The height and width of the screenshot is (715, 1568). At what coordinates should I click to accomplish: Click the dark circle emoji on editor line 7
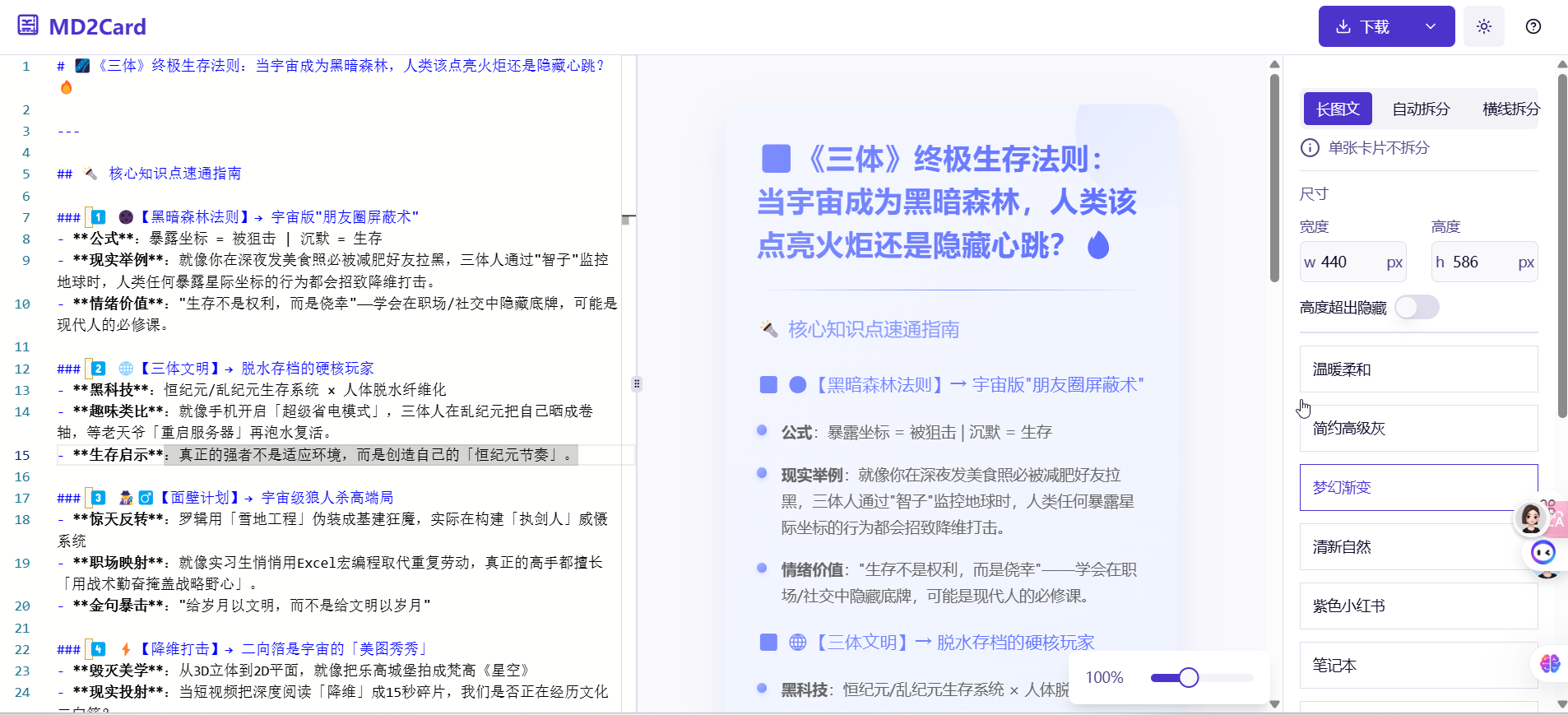tap(126, 217)
